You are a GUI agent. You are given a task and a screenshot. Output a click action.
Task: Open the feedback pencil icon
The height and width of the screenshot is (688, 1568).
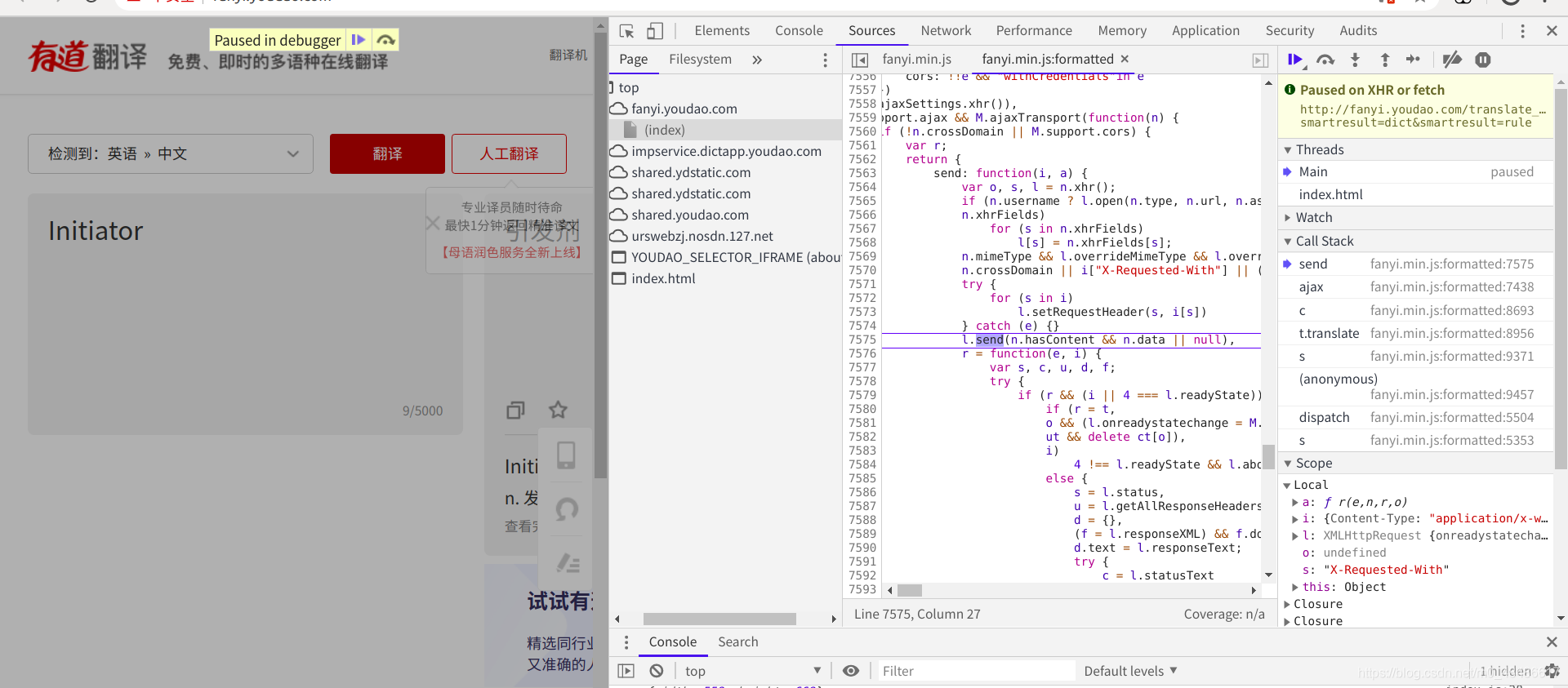click(x=568, y=563)
